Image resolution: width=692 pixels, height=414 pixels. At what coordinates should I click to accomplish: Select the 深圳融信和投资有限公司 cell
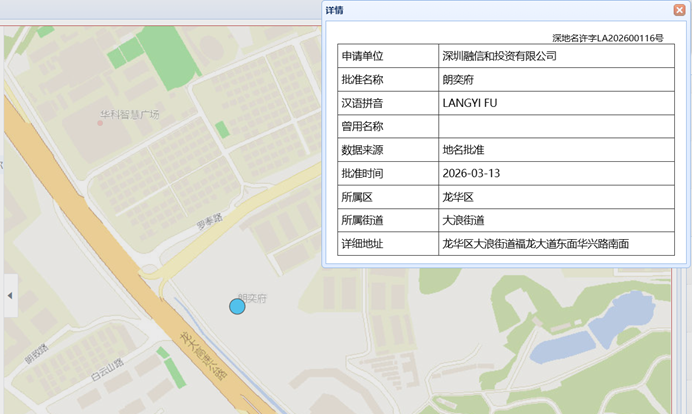(556, 56)
